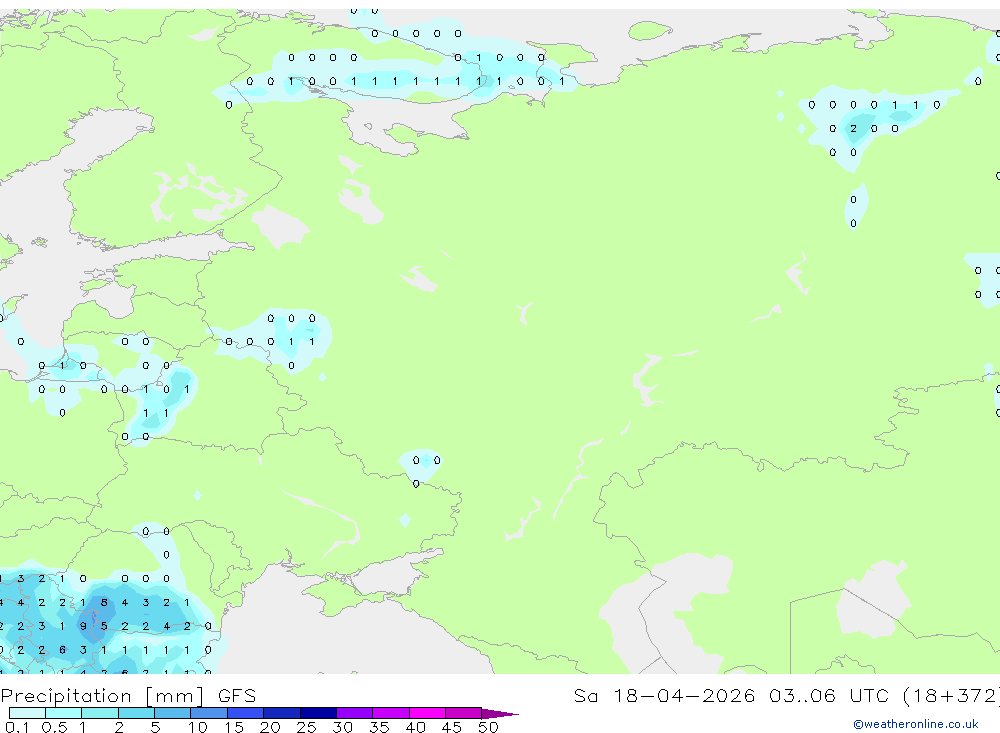This screenshot has height=733, width=1000.
Task: Click the '35' legend scale label
Action: 379,727
